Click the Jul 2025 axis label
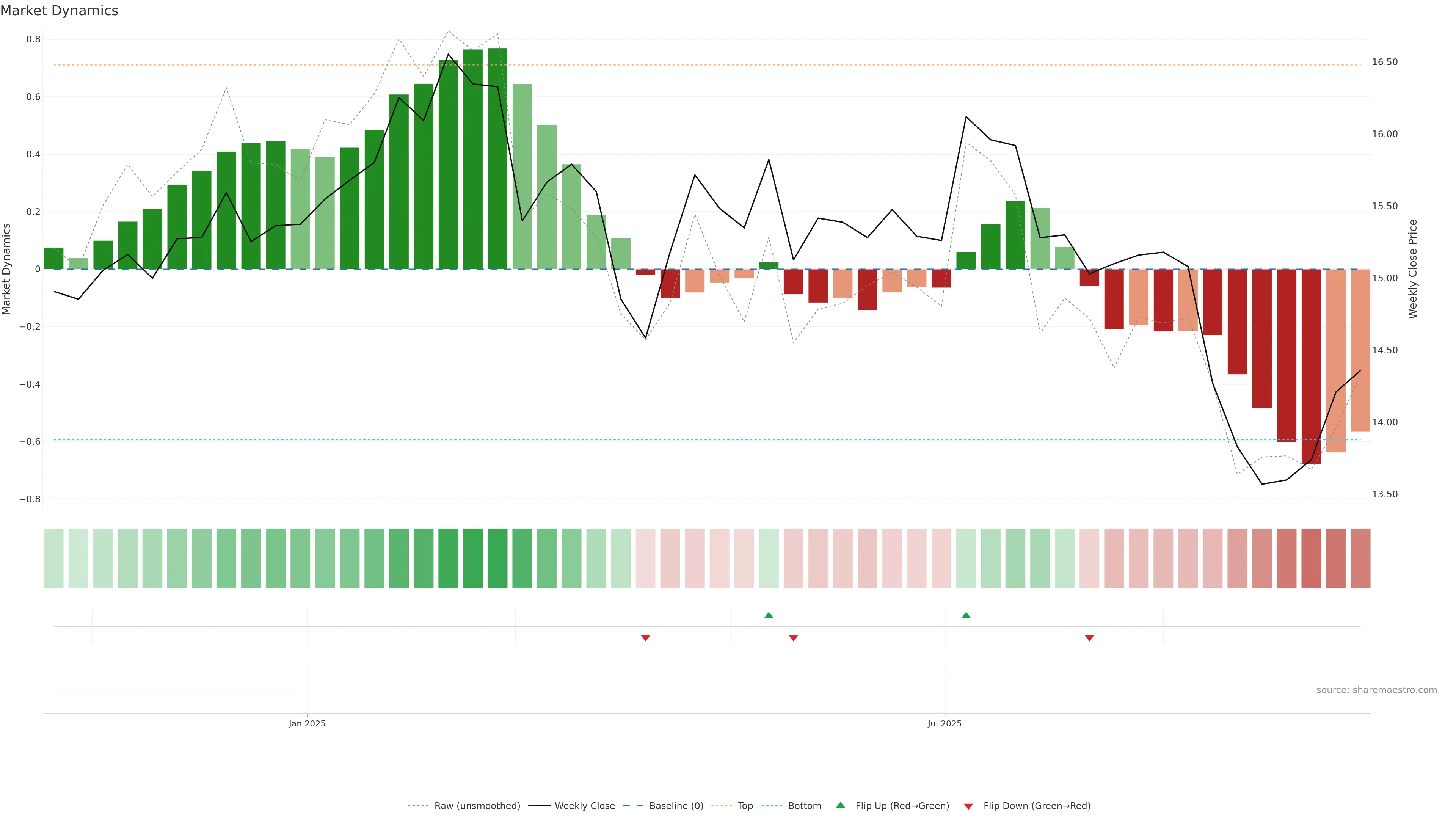The image size is (1456, 819). (x=944, y=723)
